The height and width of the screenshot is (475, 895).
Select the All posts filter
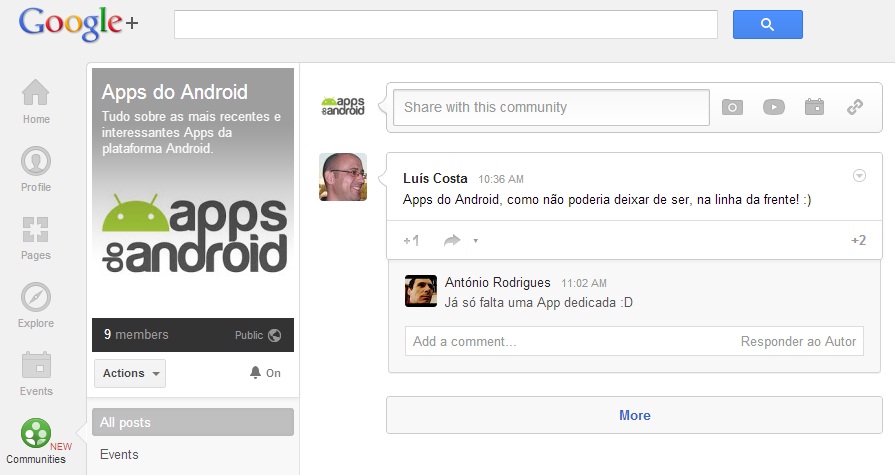coord(193,422)
